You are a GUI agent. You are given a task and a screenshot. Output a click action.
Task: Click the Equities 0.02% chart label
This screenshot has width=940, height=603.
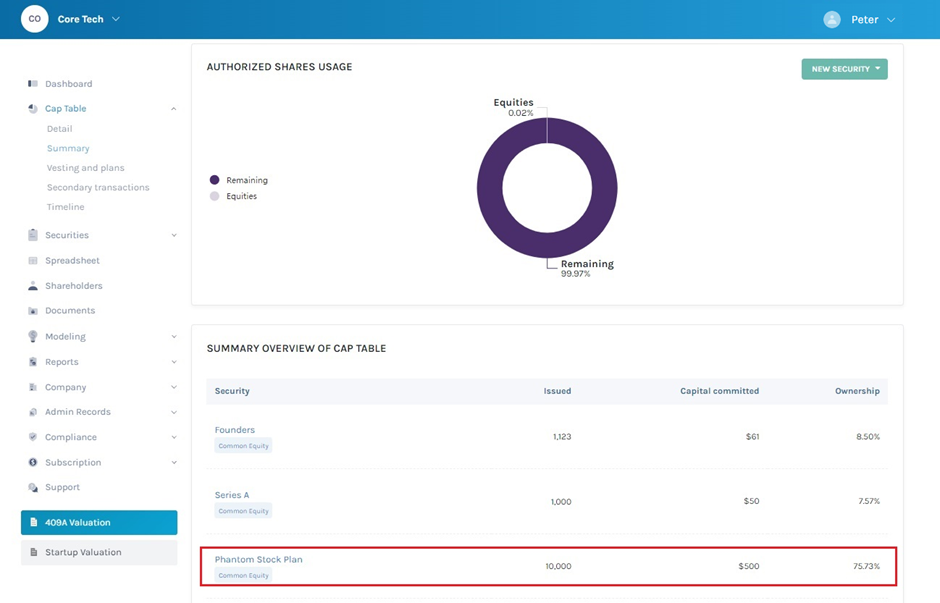pyautogui.click(x=514, y=107)
